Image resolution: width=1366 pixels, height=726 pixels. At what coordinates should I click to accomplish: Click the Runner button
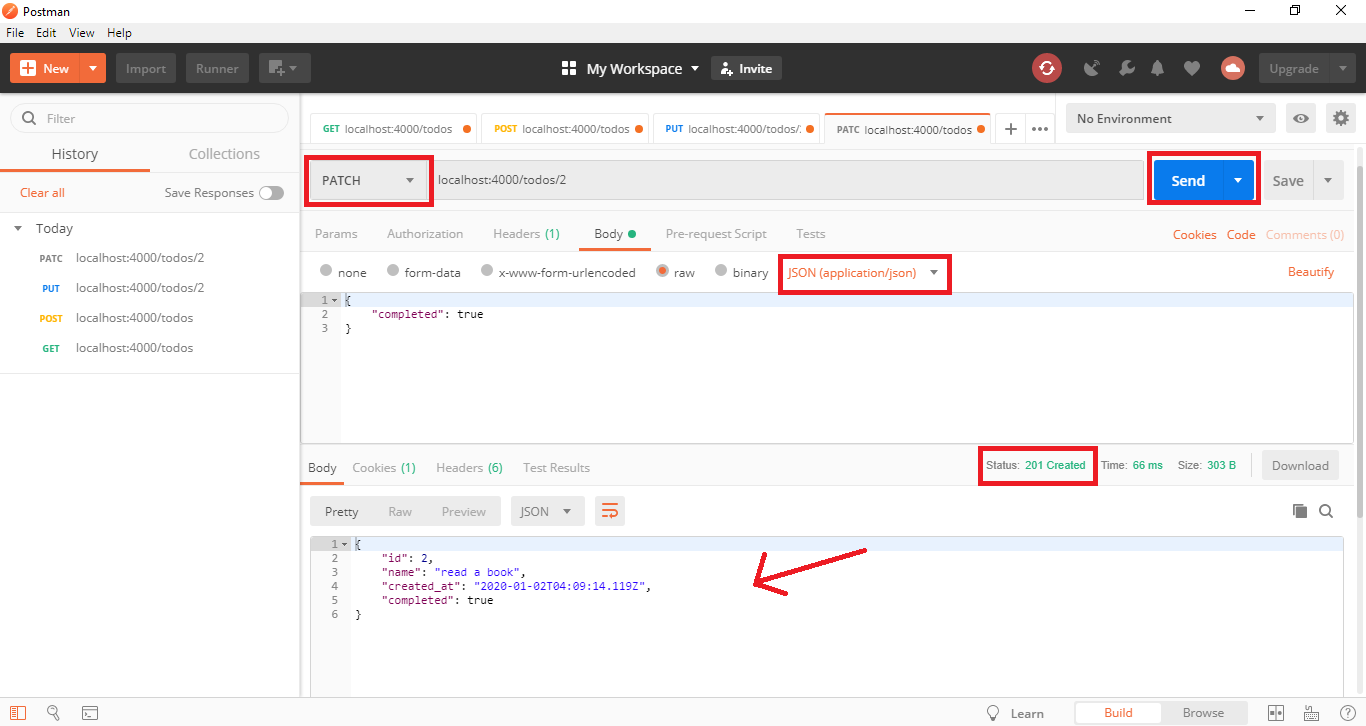point(217,68)
